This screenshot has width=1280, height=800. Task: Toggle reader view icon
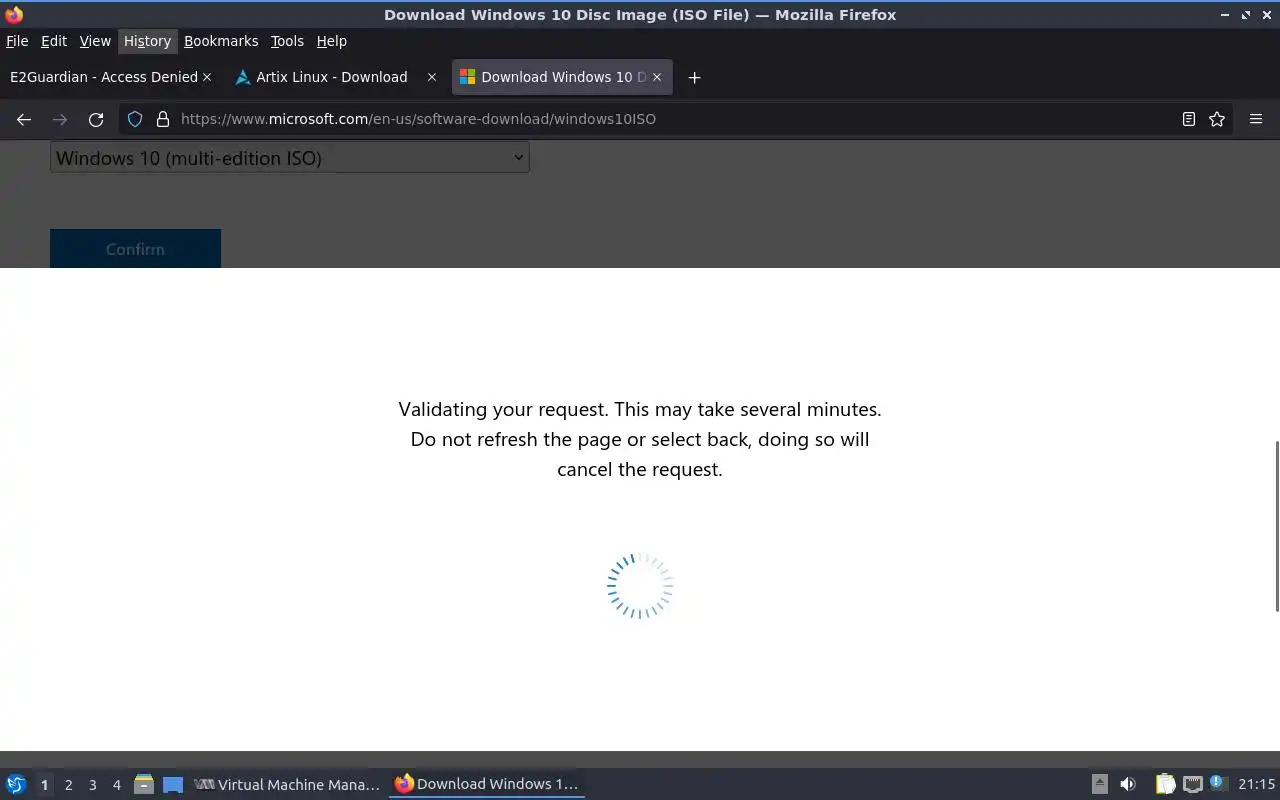1189,119
